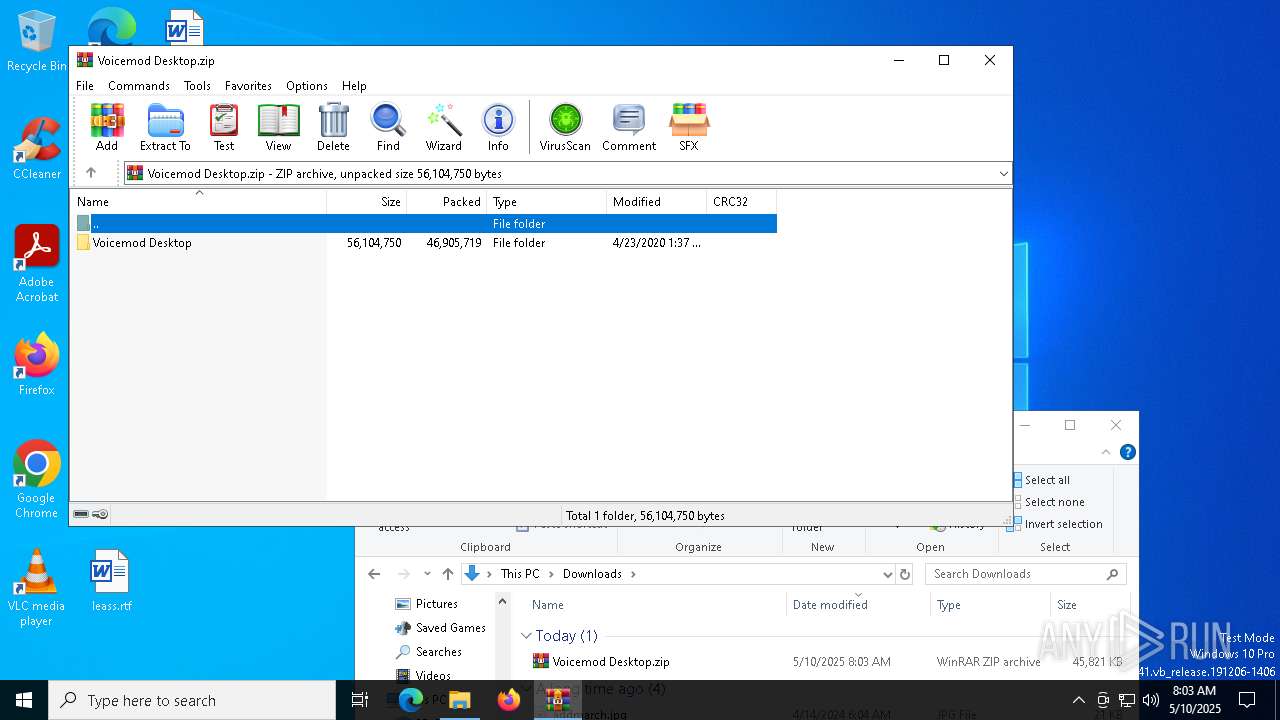The height and width of the screenshot is (720, 1280).
Task: Select the Google Chrome desktop shortcut
Action: pyautogui.click(x=37, y=480)
